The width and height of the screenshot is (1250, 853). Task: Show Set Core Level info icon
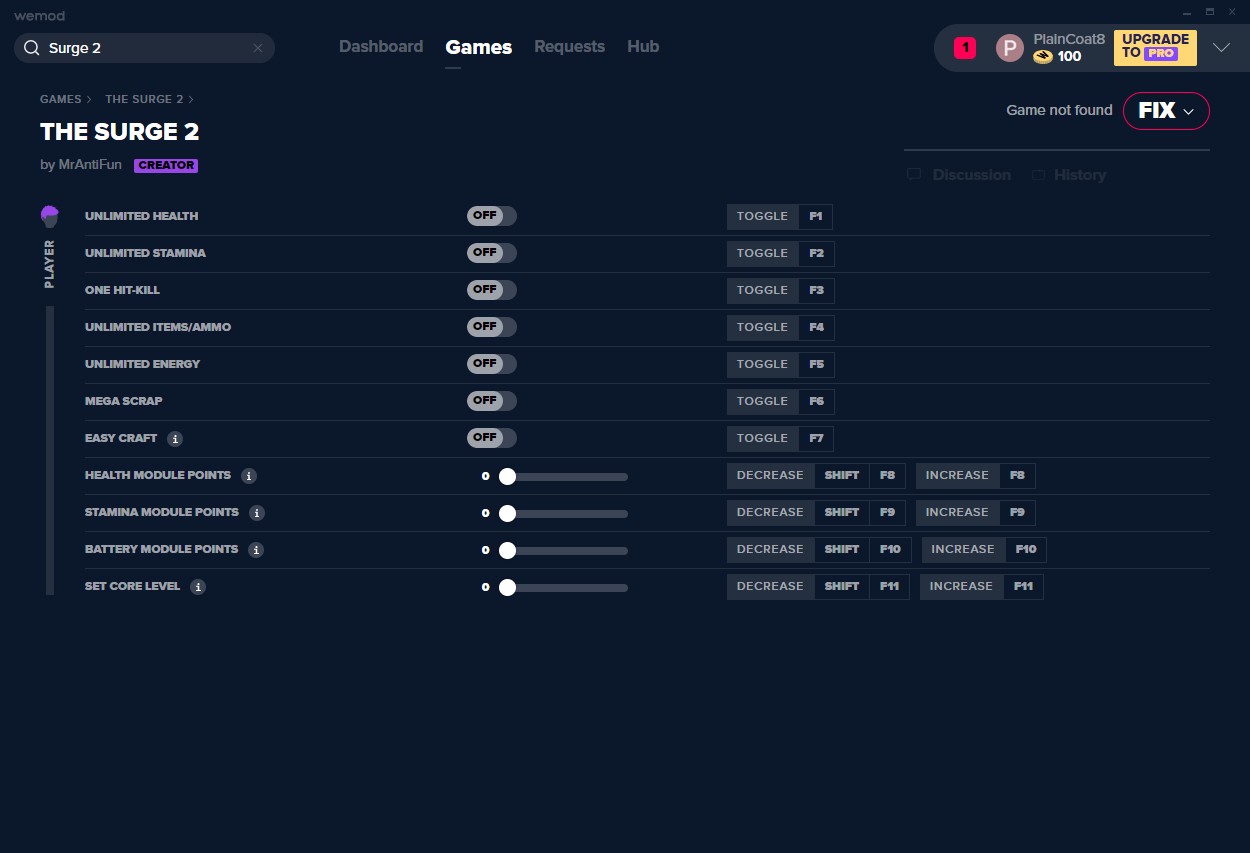198,587
